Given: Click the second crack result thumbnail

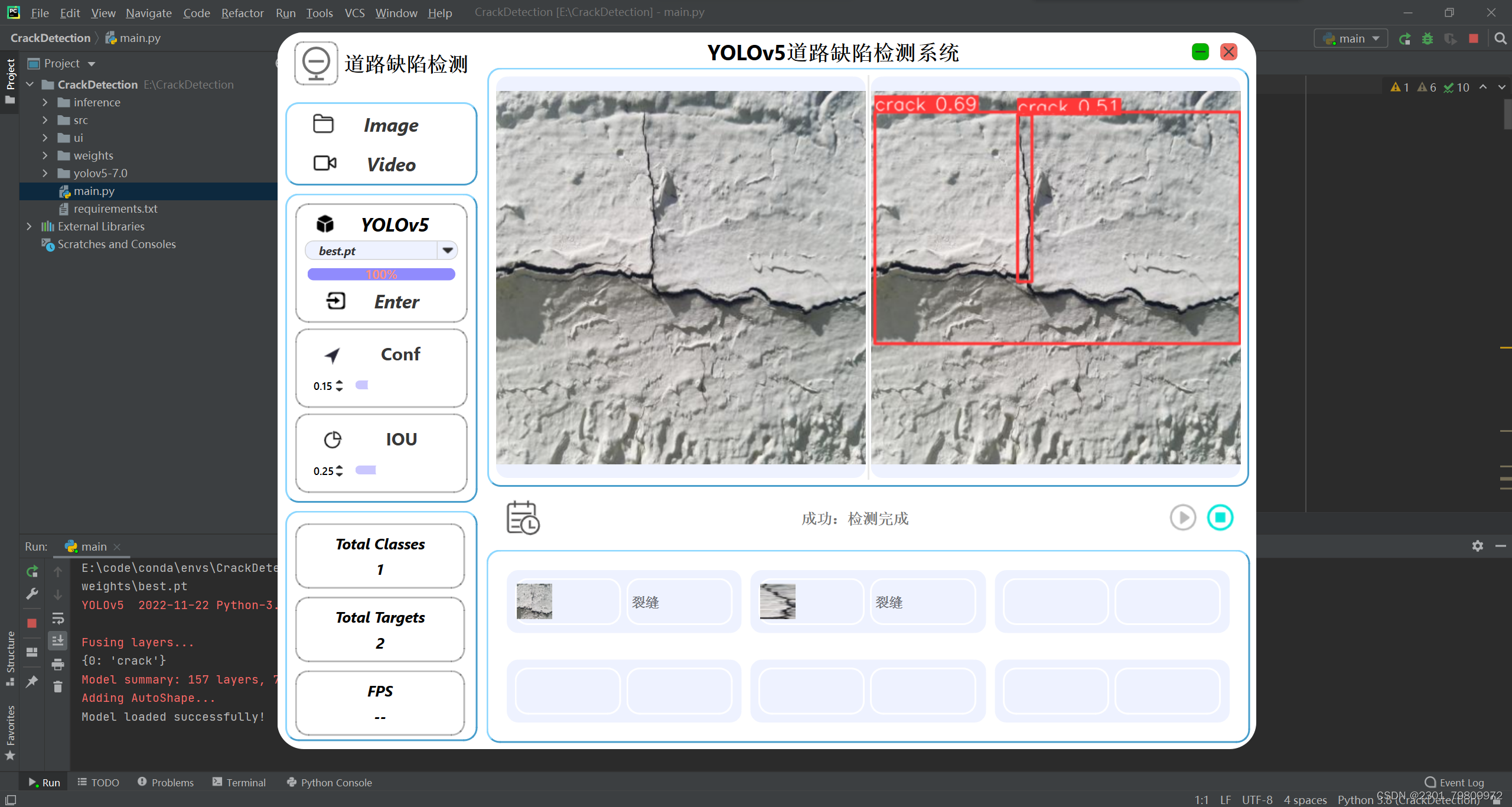Looking at the screenshot, I should pos(777,601).
